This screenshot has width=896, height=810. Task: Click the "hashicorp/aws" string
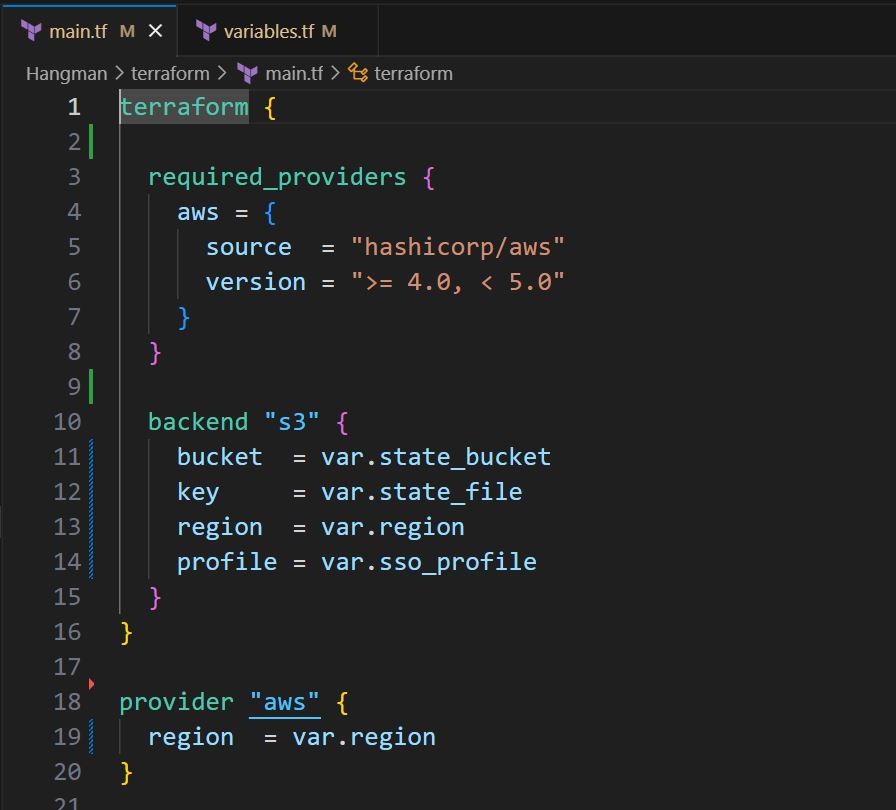458,247
